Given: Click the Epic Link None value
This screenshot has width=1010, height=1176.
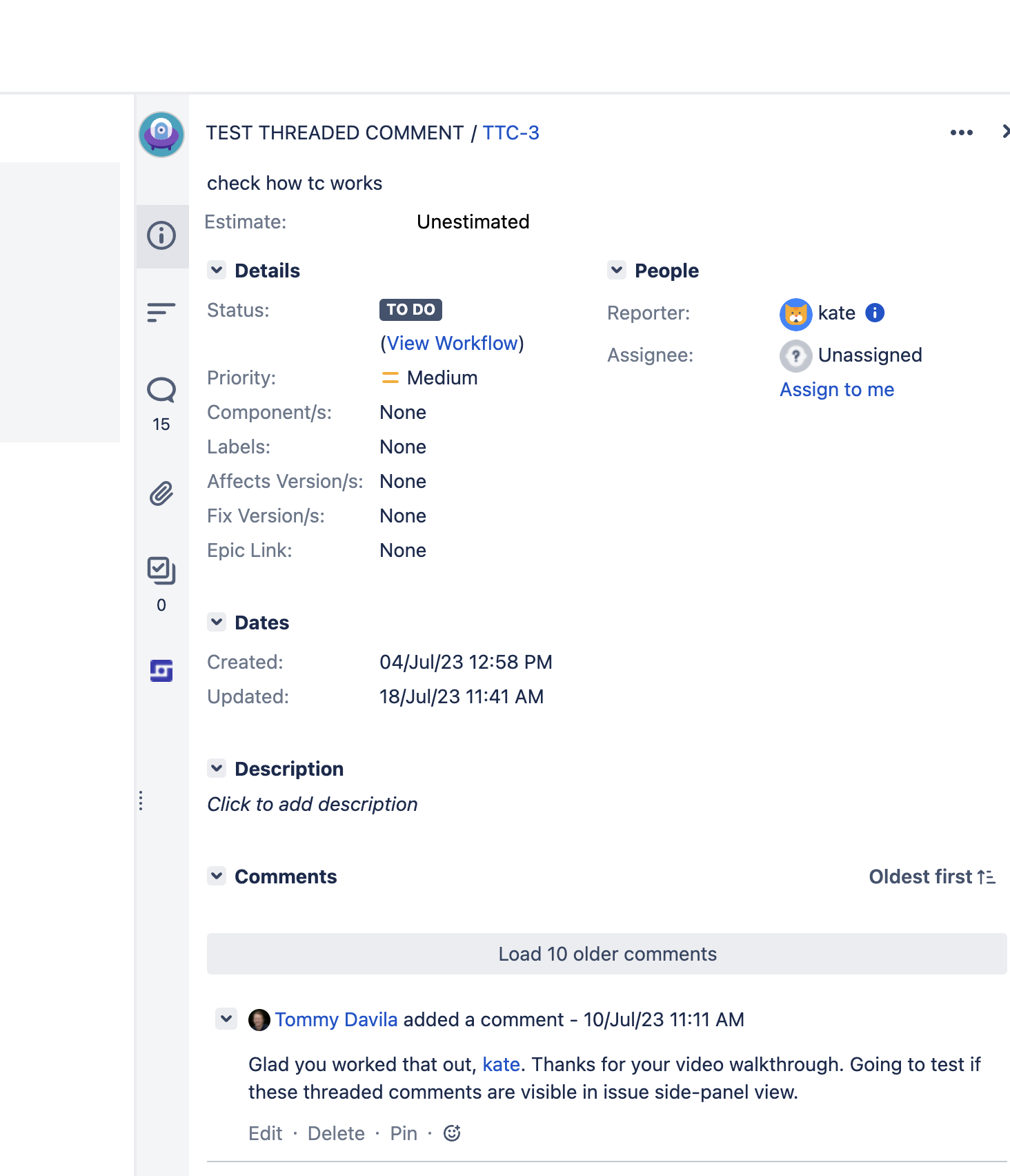Looking at the screenshot, I should pyautogui.click(x=403, y=550).
